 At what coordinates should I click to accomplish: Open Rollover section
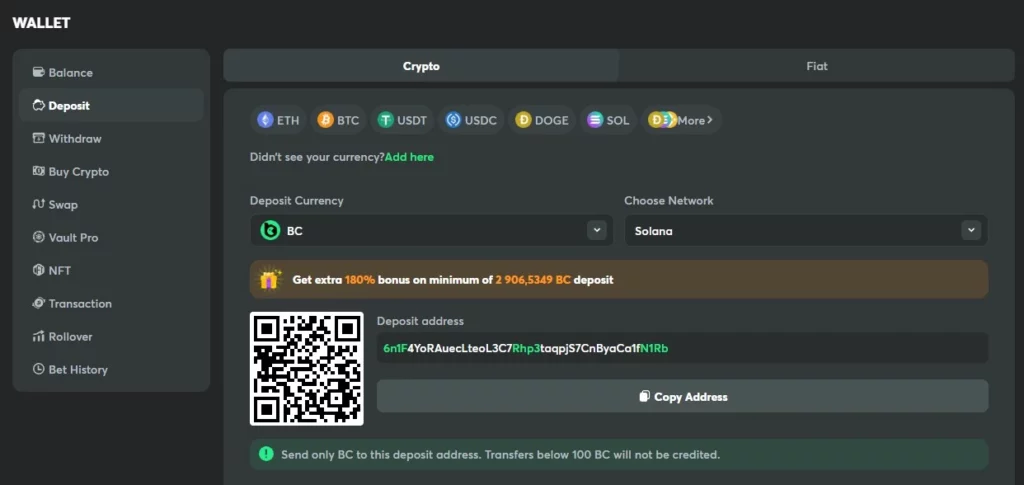click(x=111, y=337)
